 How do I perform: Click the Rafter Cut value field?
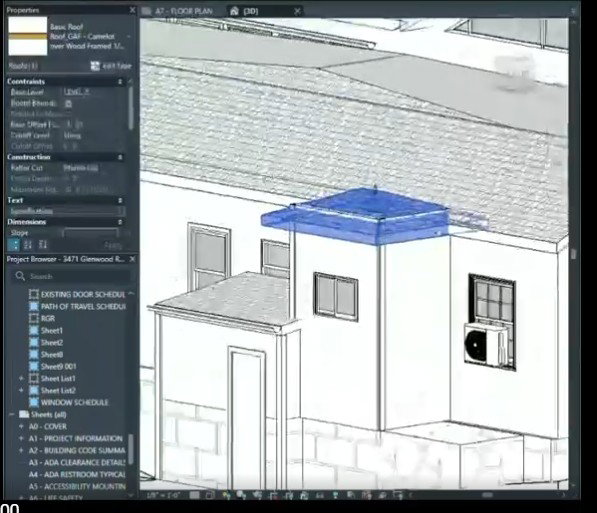[94, 168]
